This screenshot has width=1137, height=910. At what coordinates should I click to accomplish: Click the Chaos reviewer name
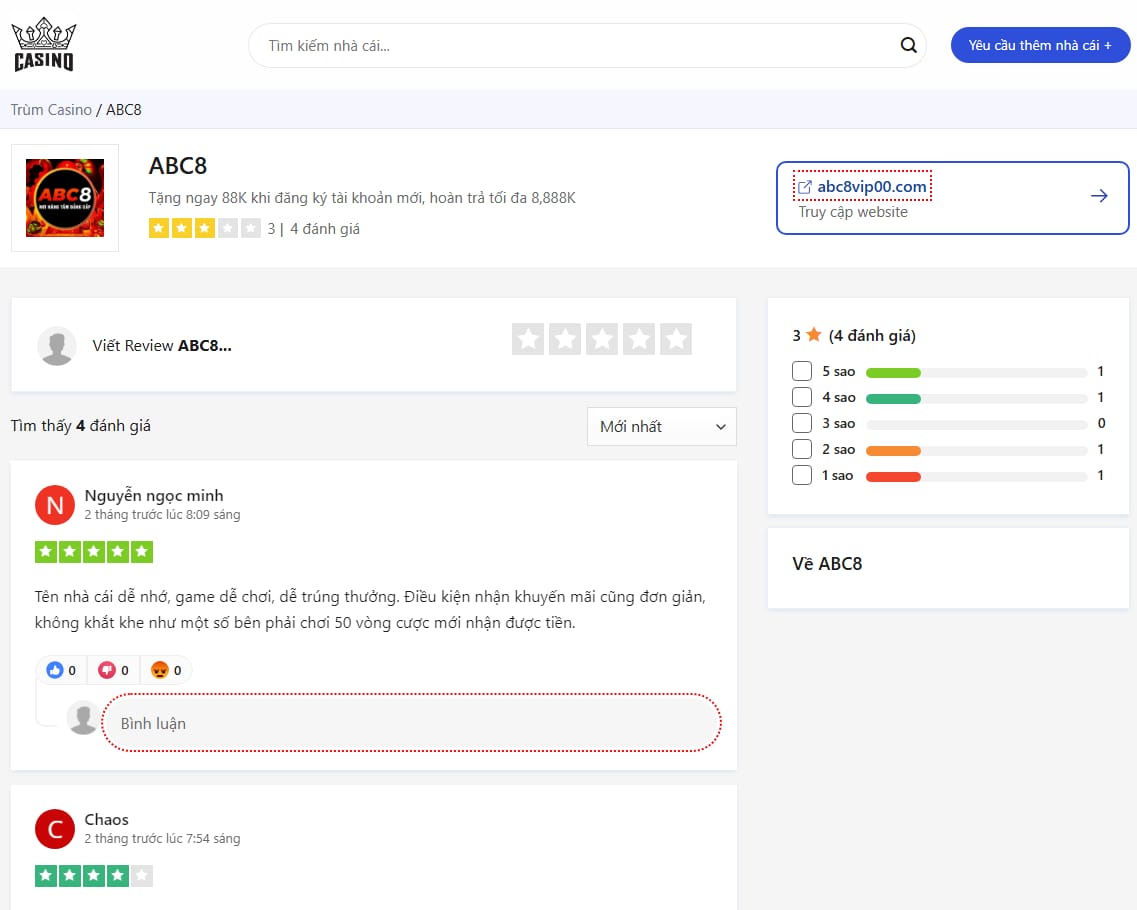point(107,819)
